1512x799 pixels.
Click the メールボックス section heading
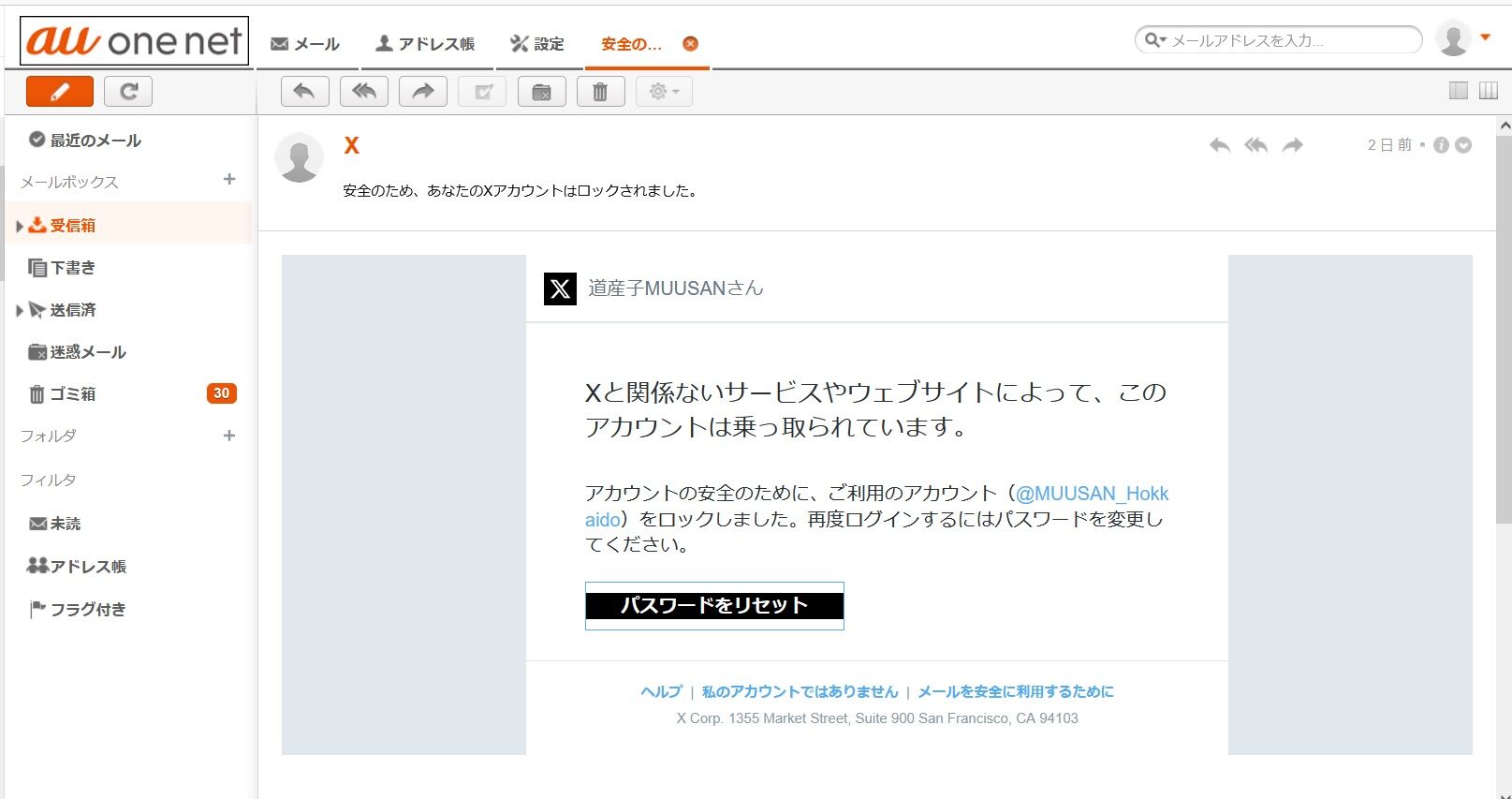(69, 182)
